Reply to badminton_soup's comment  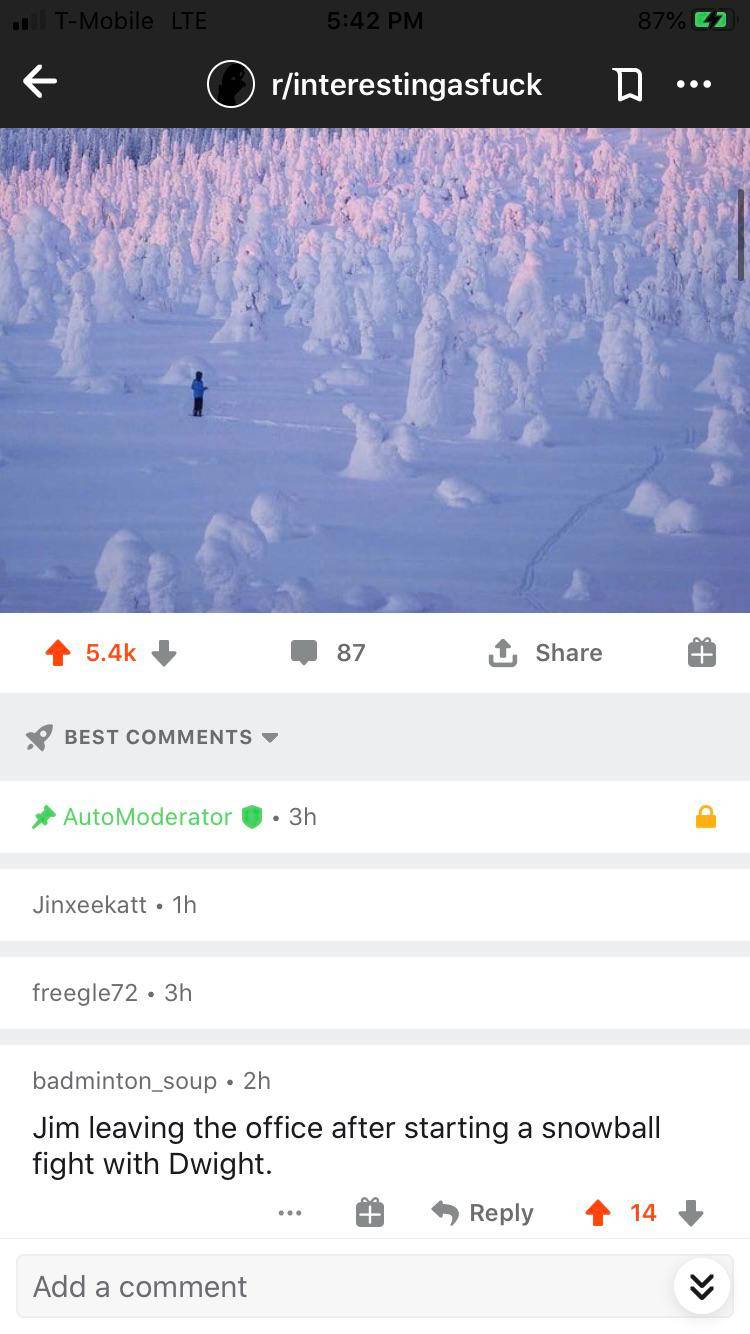click(x=483, y=1213)
